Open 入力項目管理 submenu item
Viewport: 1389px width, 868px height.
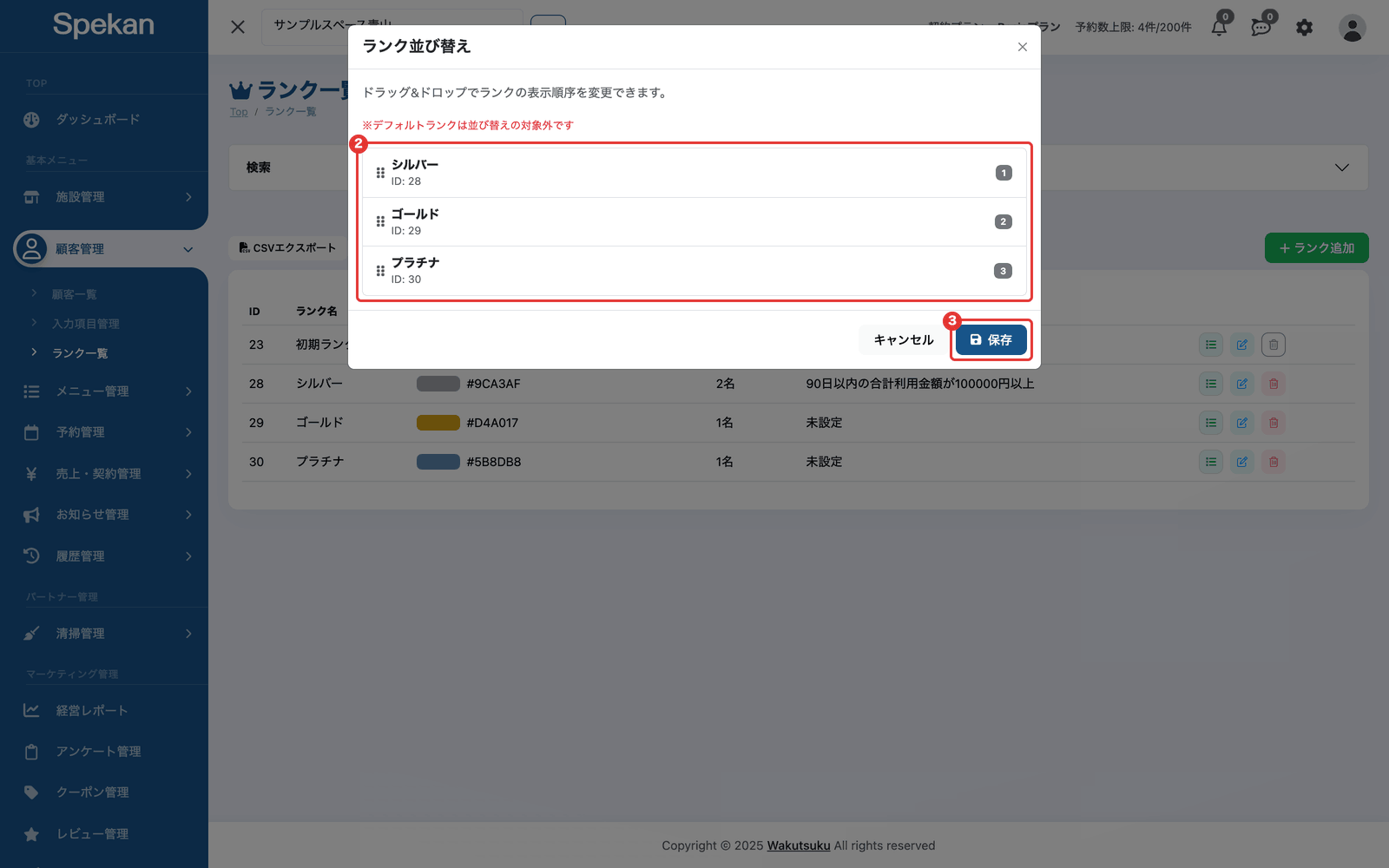[x=86, y=324]
